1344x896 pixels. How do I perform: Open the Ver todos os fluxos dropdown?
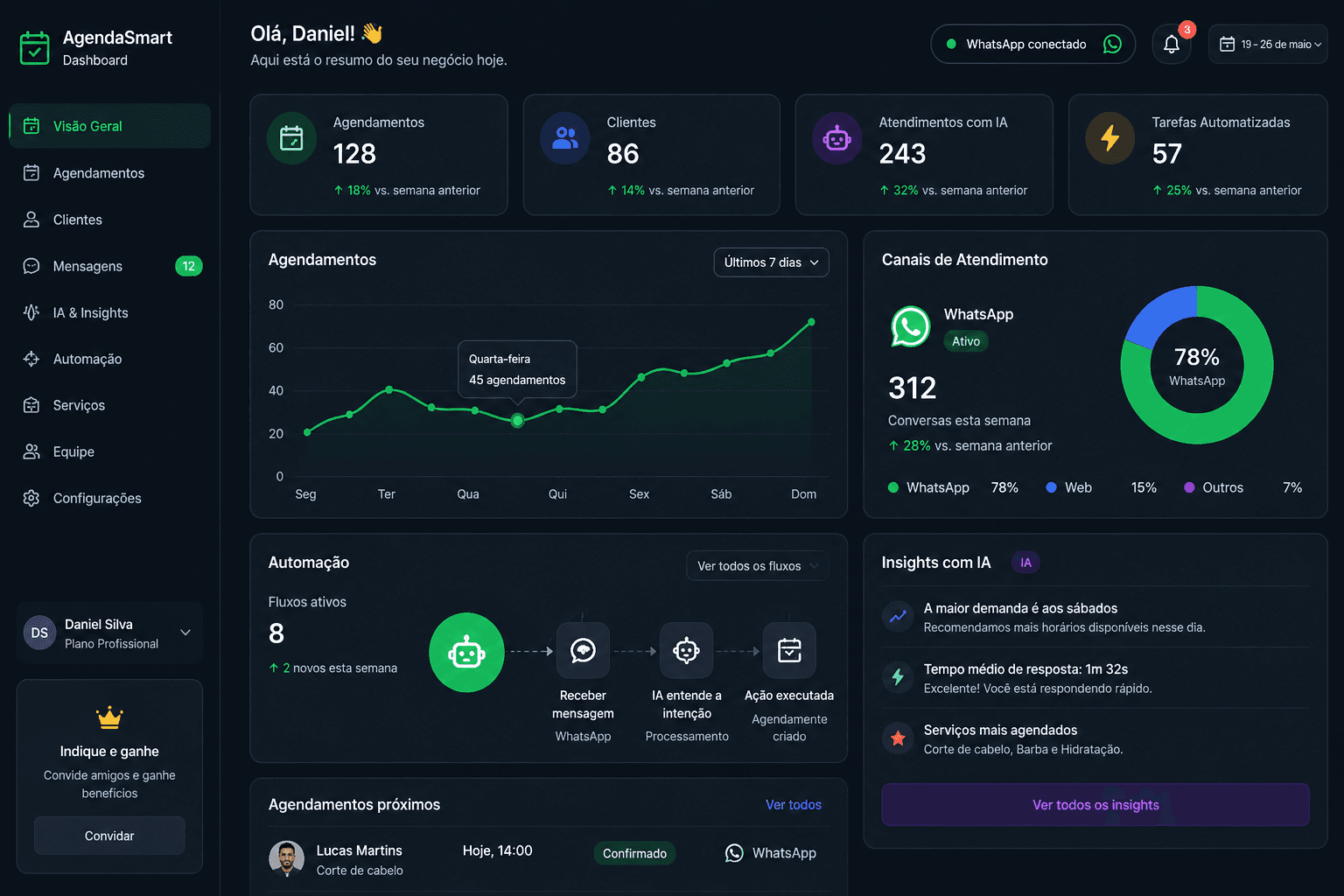(x=756, y=565)
